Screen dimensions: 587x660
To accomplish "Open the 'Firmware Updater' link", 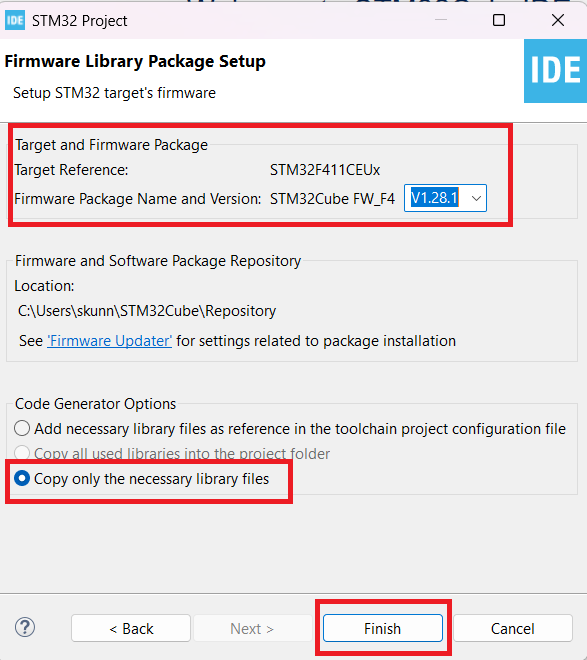I will [x=109, y=341].
